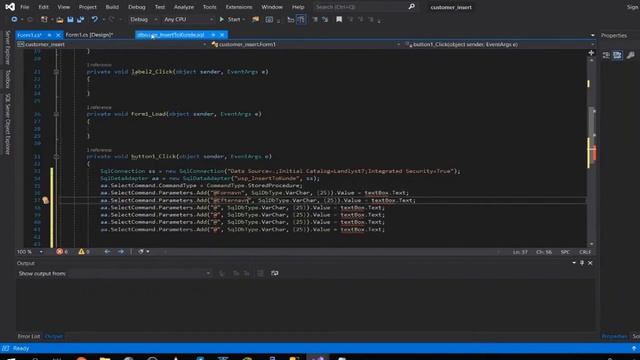Screen dimensions: 640x360
Task: Close the Output panel
Action: coord(590,263)
